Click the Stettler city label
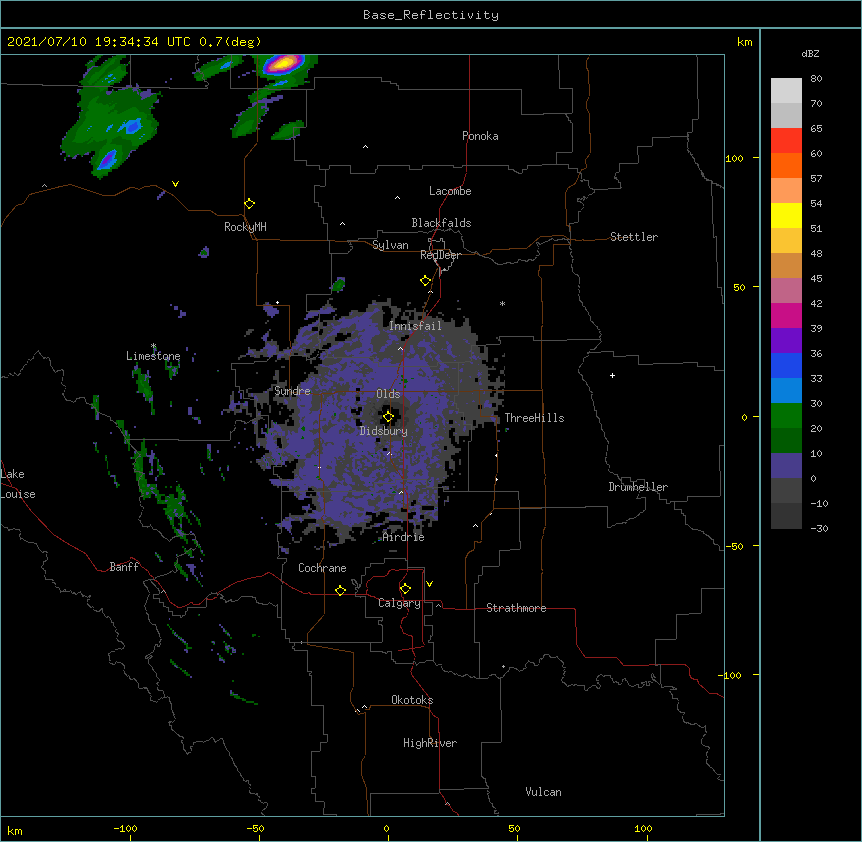 (x=634, y=237)
